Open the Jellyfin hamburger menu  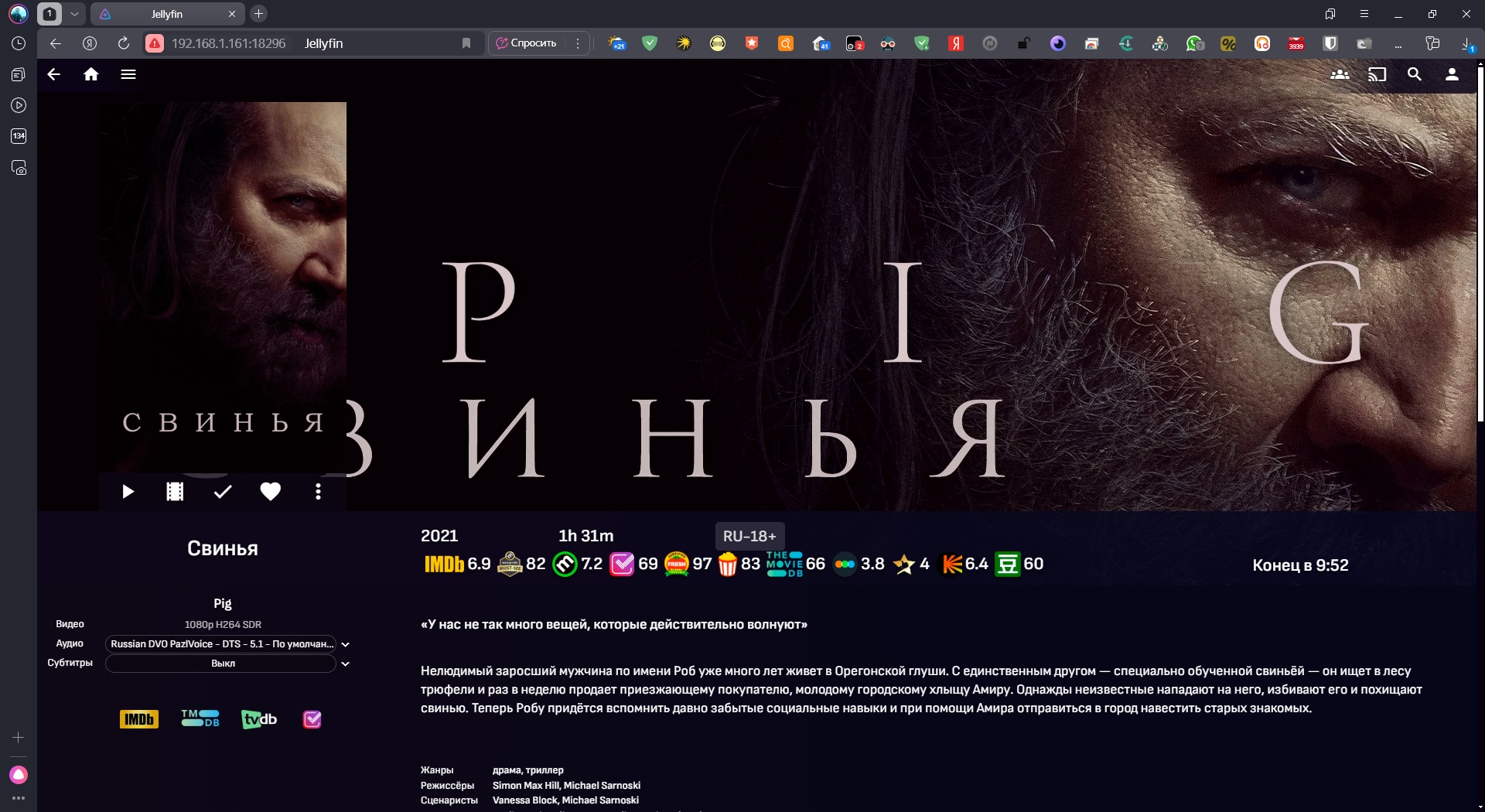tap(128, 74)
